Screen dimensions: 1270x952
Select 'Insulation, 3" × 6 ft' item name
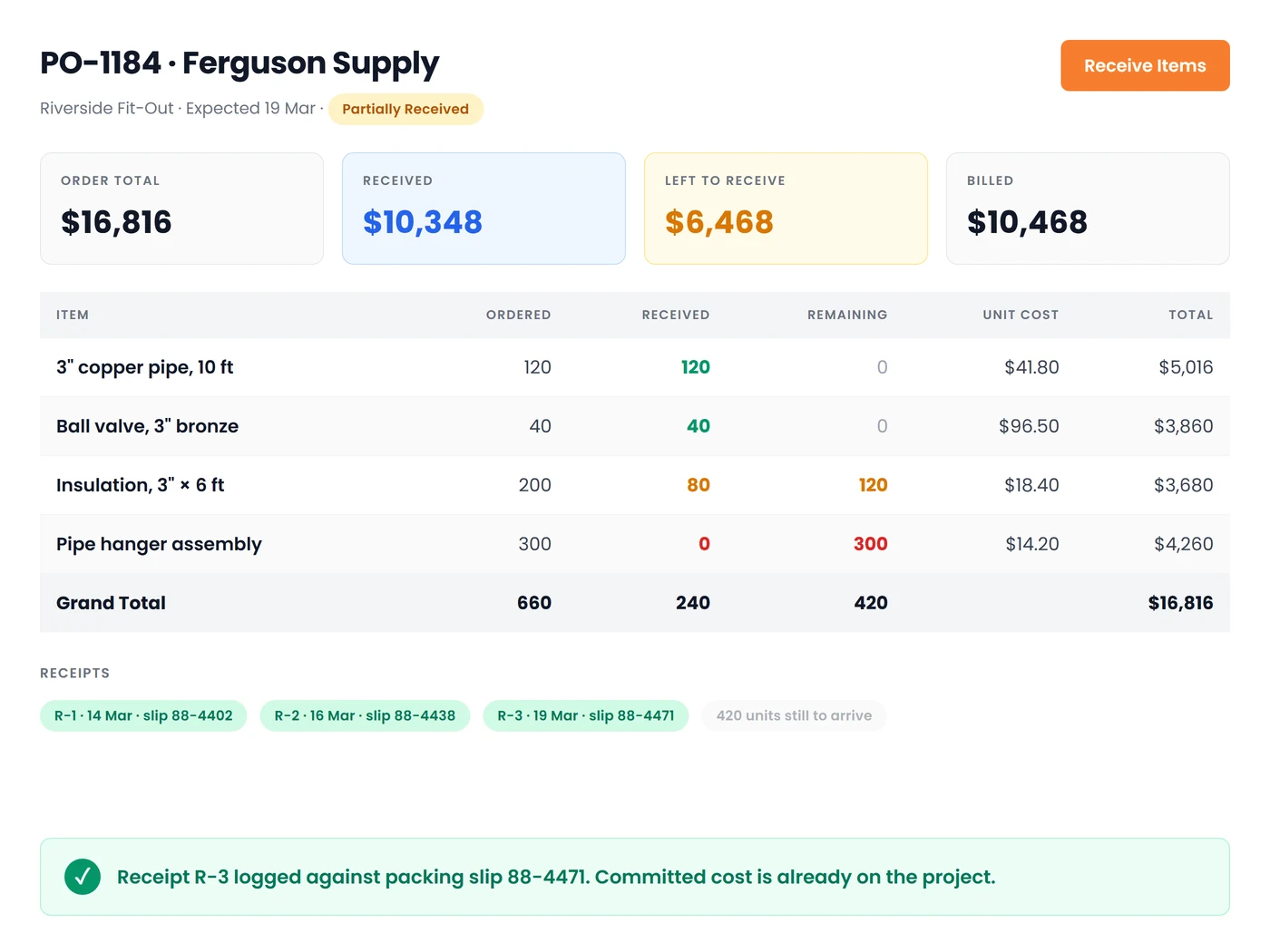click(141, 485)
